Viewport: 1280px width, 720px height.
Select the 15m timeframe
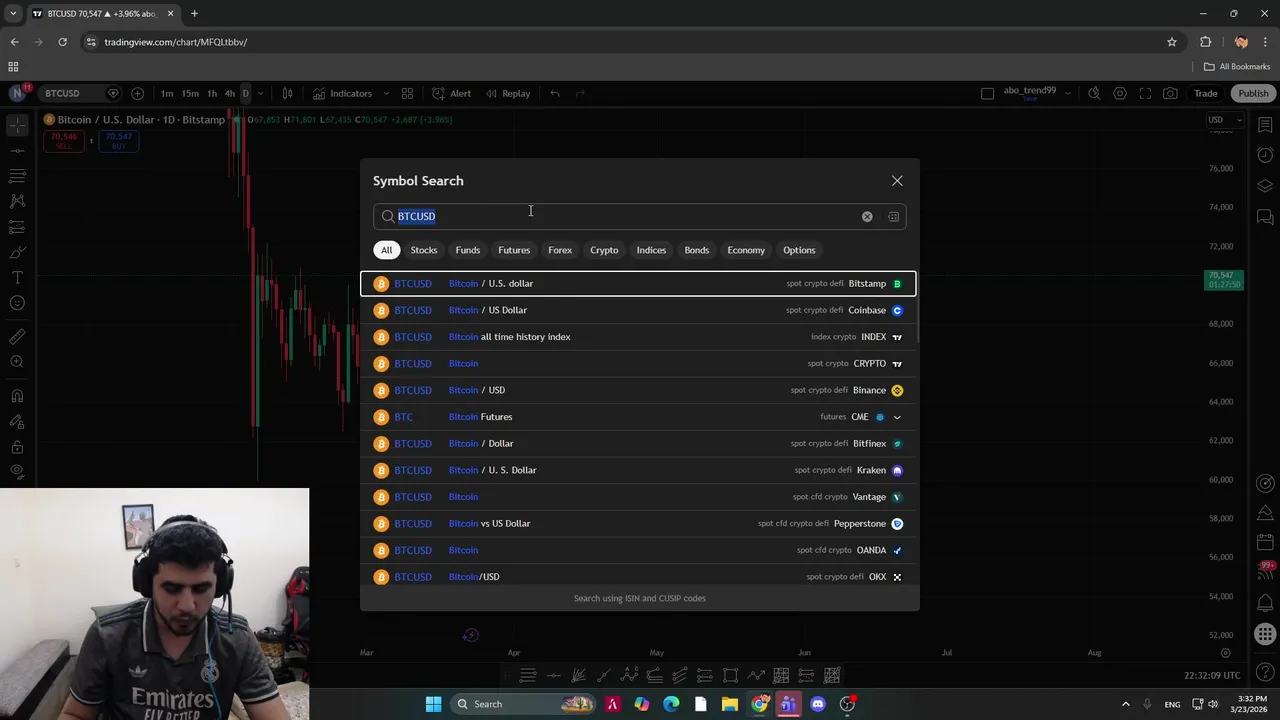coord(190,93)
